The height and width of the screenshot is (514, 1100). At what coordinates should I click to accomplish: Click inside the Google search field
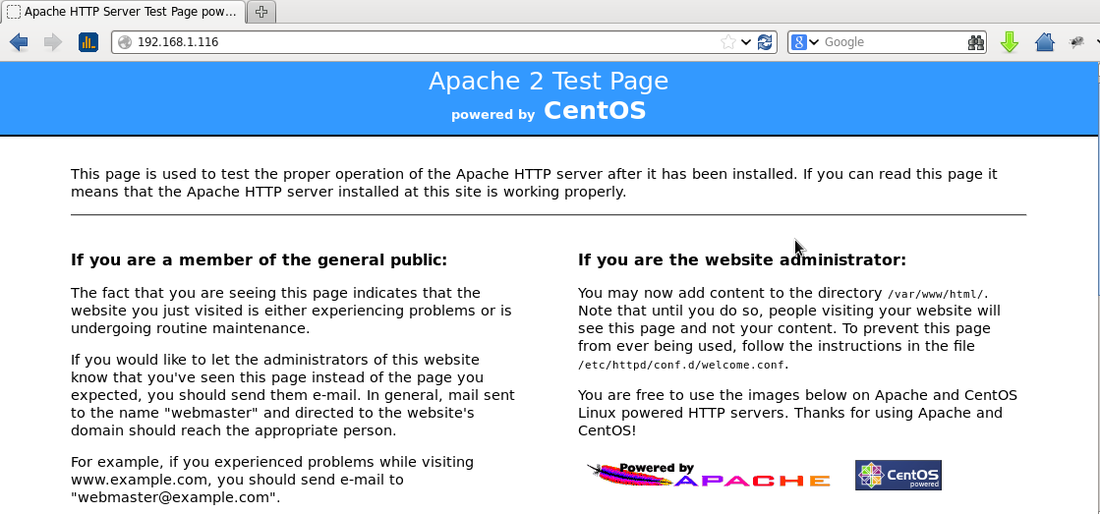pos(890,42)
